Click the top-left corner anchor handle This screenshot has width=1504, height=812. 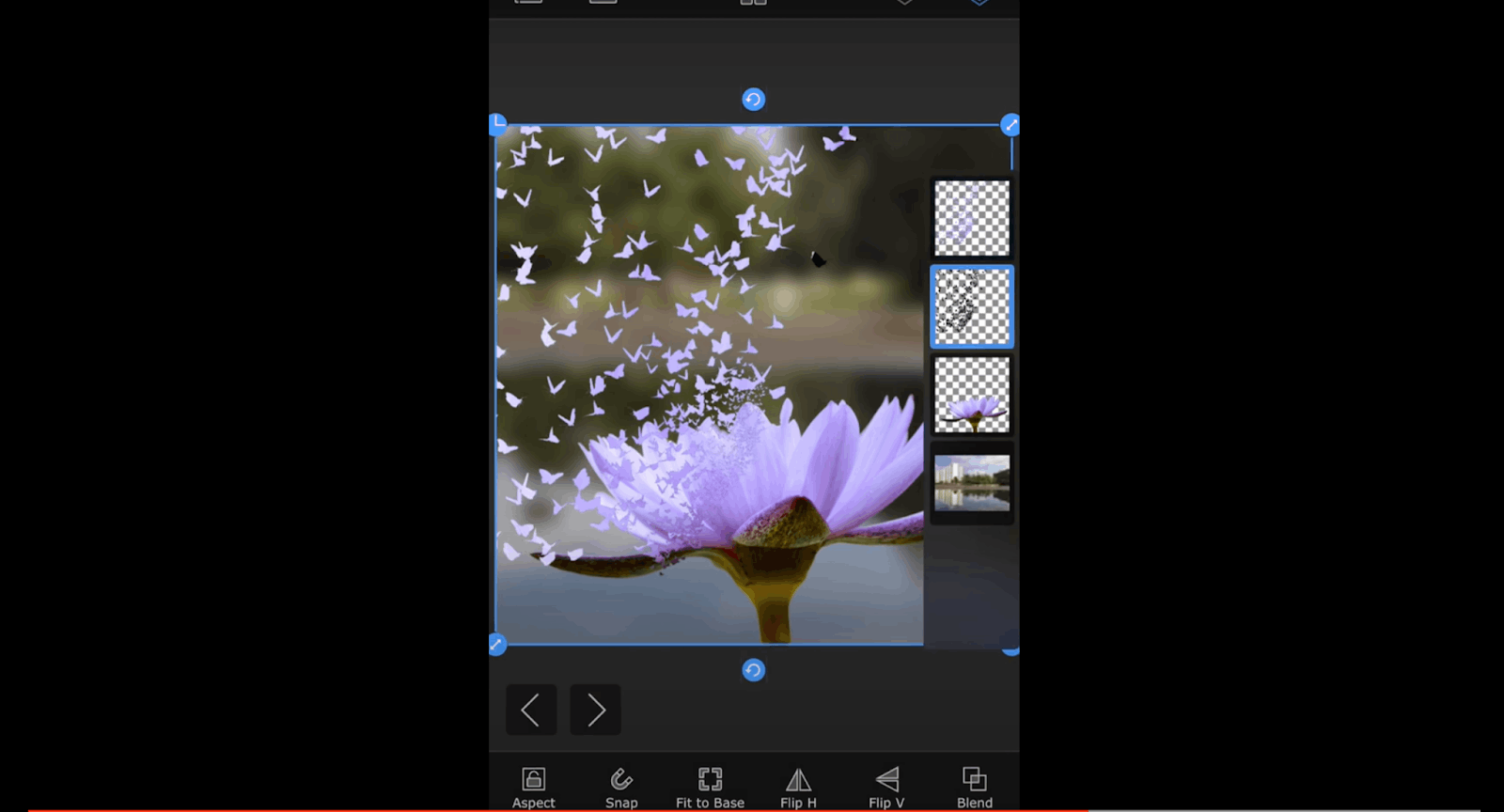[498, 123]
